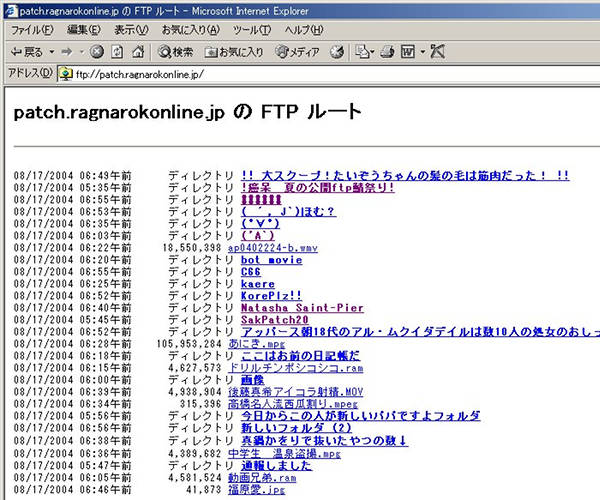Viewport: 600px width, 500px height.
Task: Refresh the page with the toolbar icon
Action: (118, 51)
